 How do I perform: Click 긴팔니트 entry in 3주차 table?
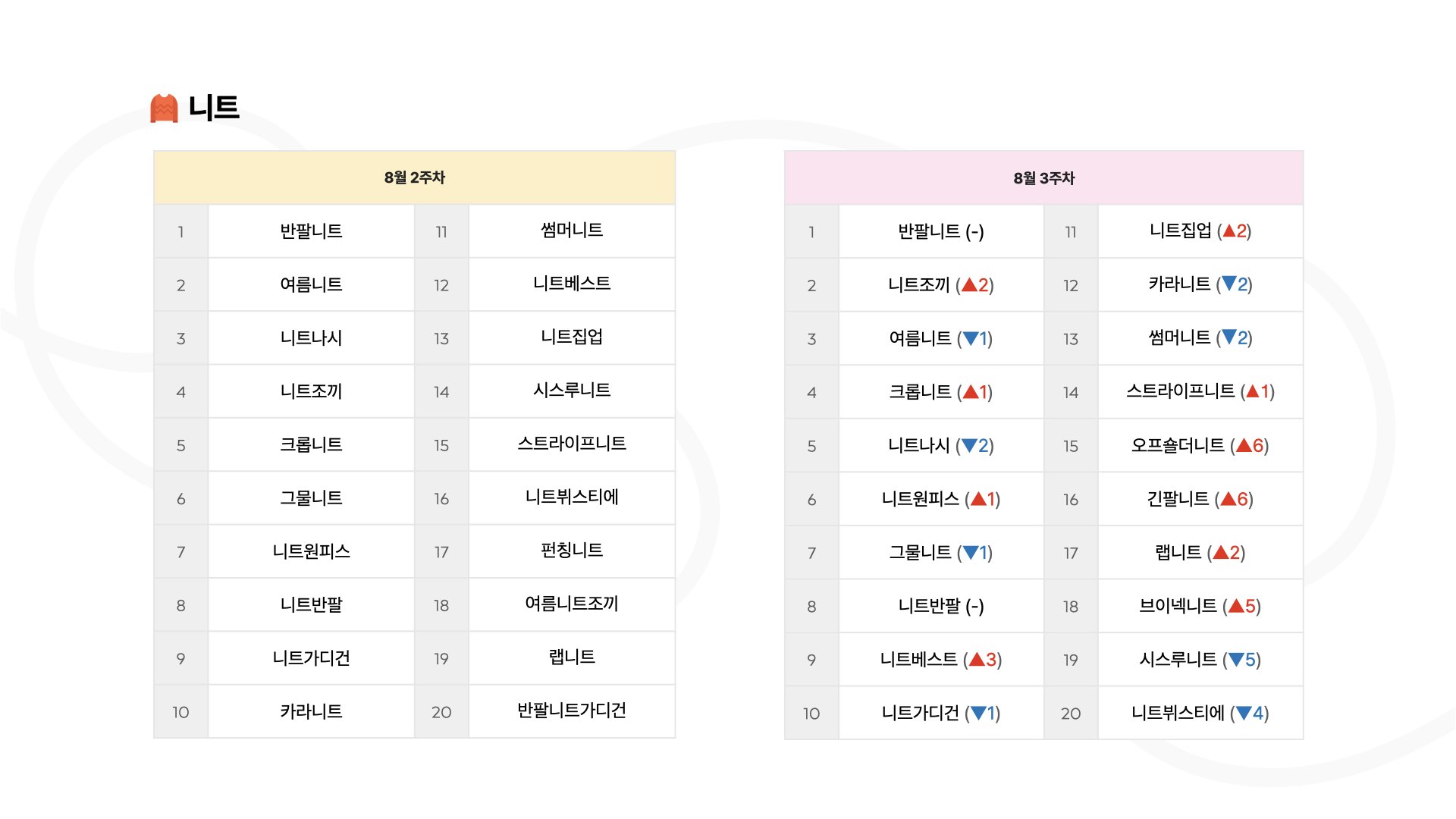pyautogui.click(x=1178, y=499)
